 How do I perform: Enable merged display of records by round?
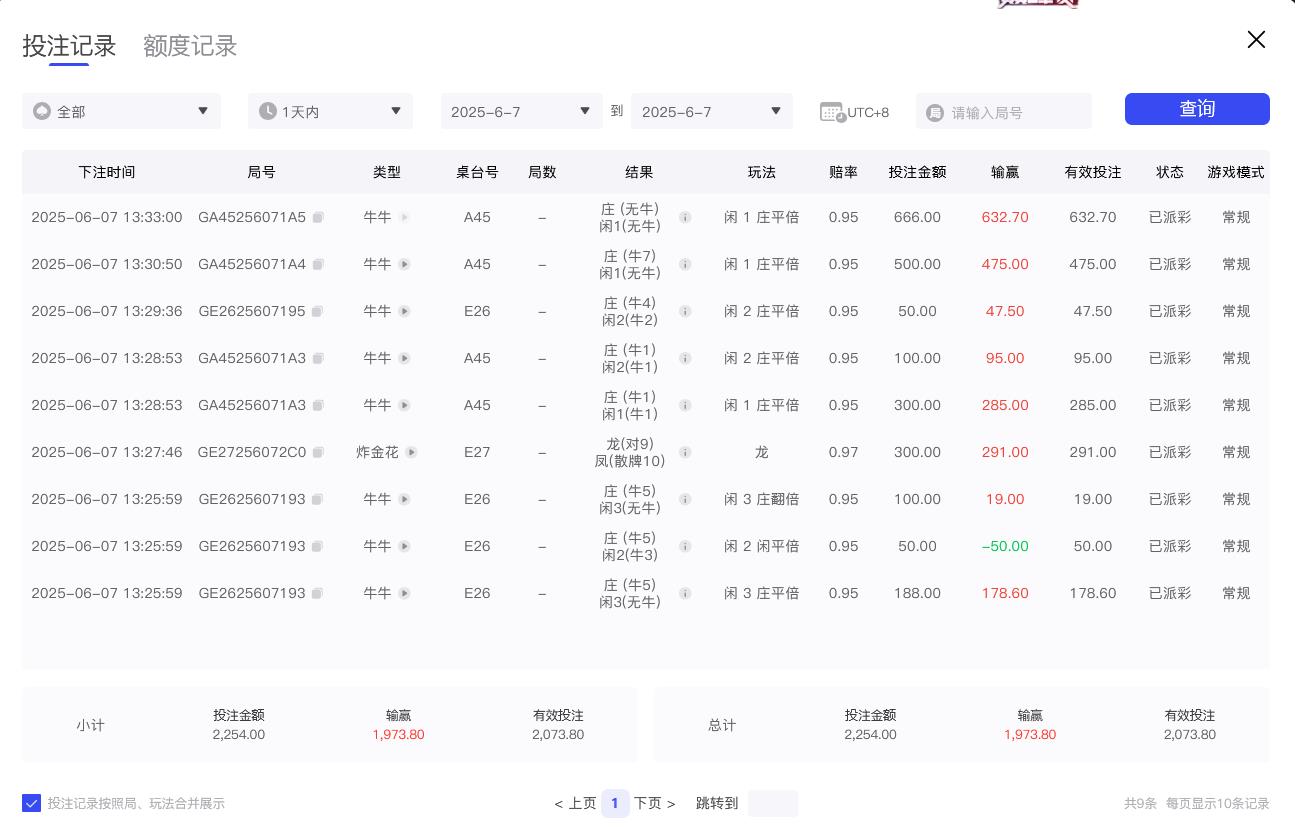[32, 803]
